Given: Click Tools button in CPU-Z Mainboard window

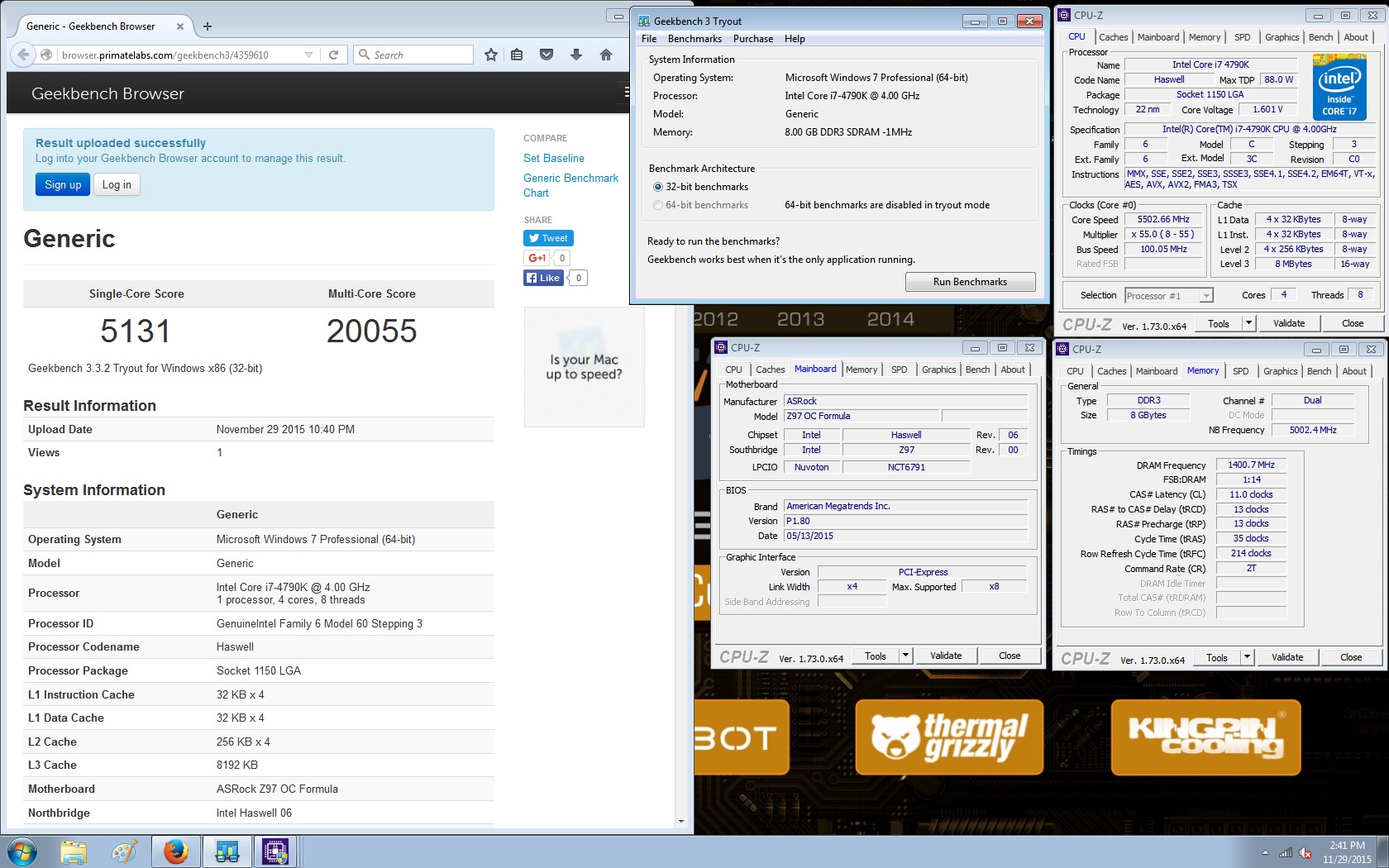Looking at the screenshot, I should click(x=876, y=656).
